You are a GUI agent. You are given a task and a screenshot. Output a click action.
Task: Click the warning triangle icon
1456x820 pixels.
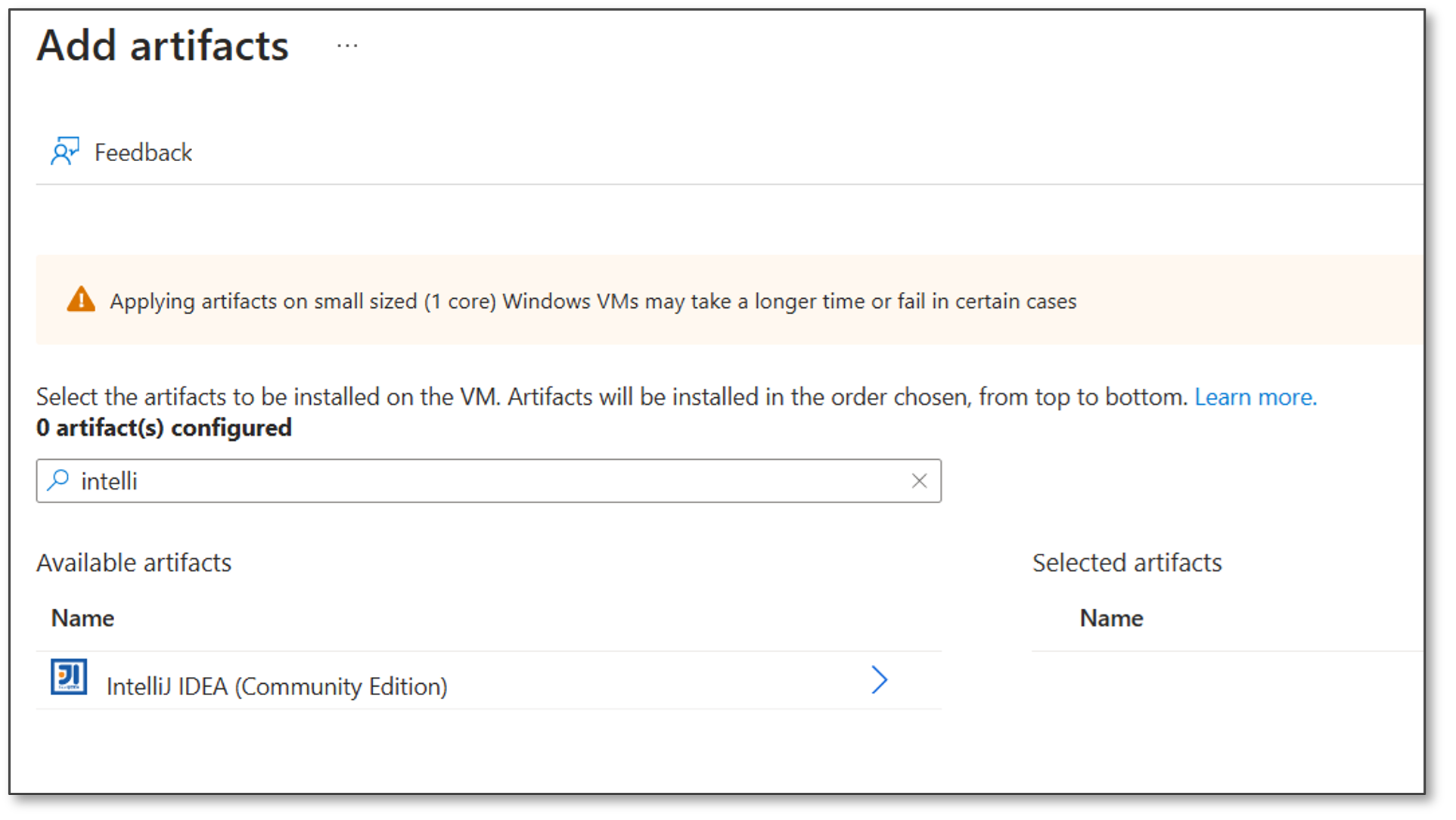pyautogui.click(x=81, y=300)
